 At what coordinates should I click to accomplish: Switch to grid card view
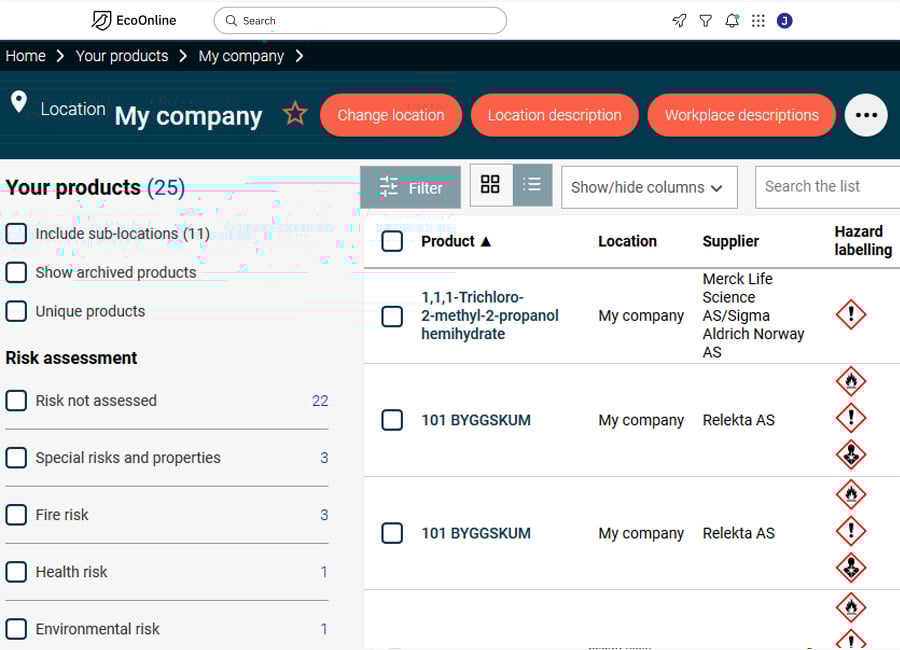(x=490, y=184)
